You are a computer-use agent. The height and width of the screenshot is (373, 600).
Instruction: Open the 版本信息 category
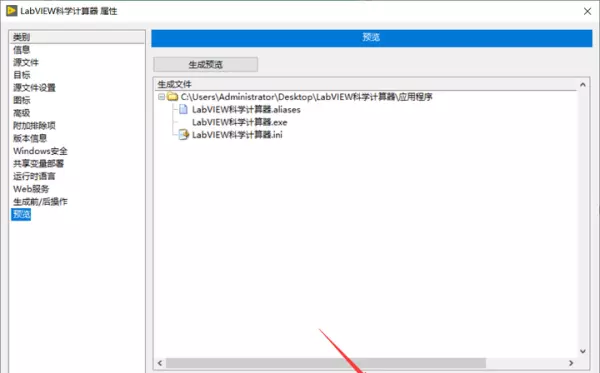30,138
